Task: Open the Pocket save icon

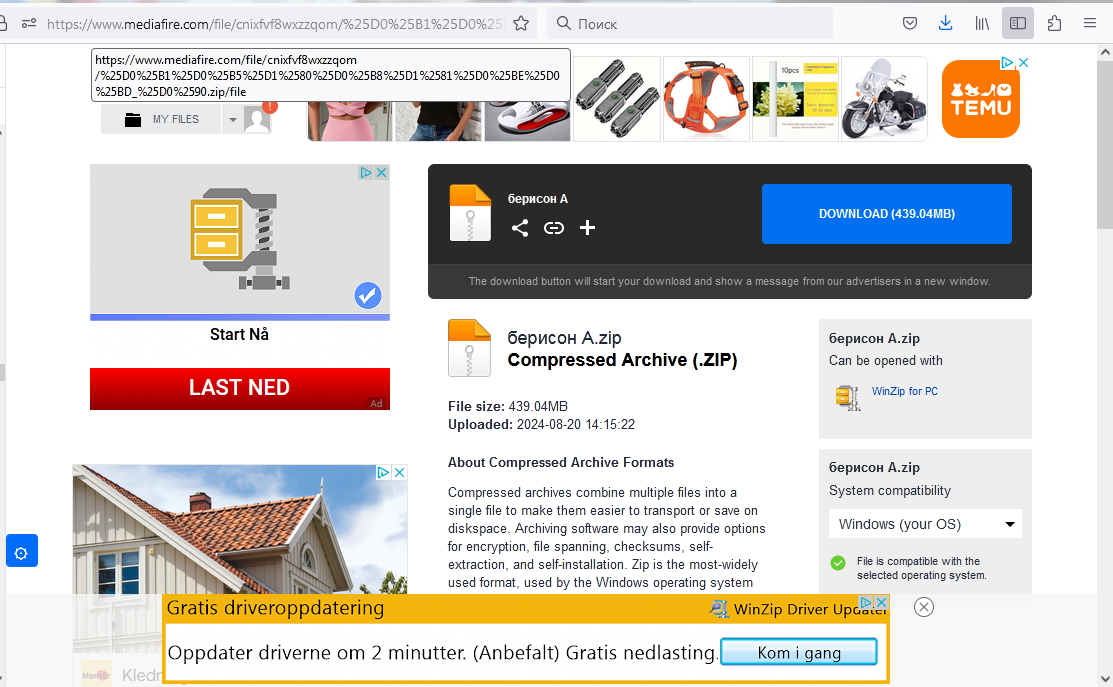Action: (910, 23)
